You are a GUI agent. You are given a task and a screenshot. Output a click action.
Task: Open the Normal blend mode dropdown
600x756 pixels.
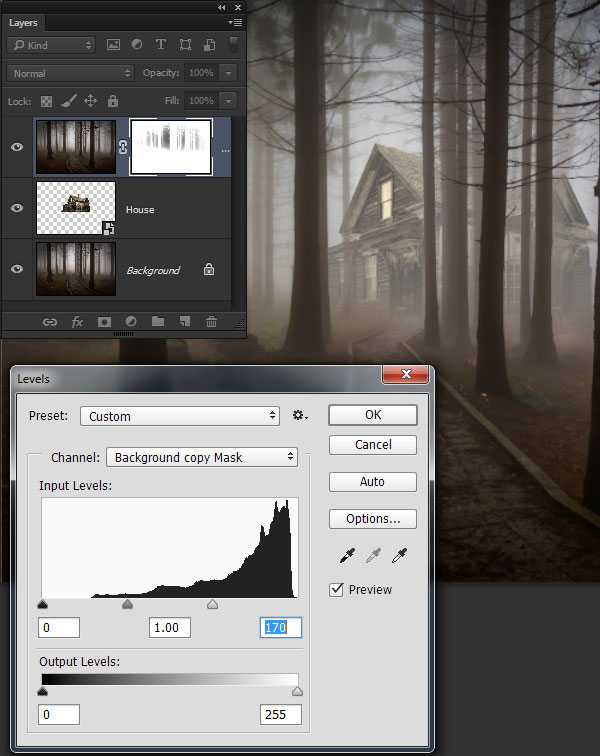coord(70,73)
